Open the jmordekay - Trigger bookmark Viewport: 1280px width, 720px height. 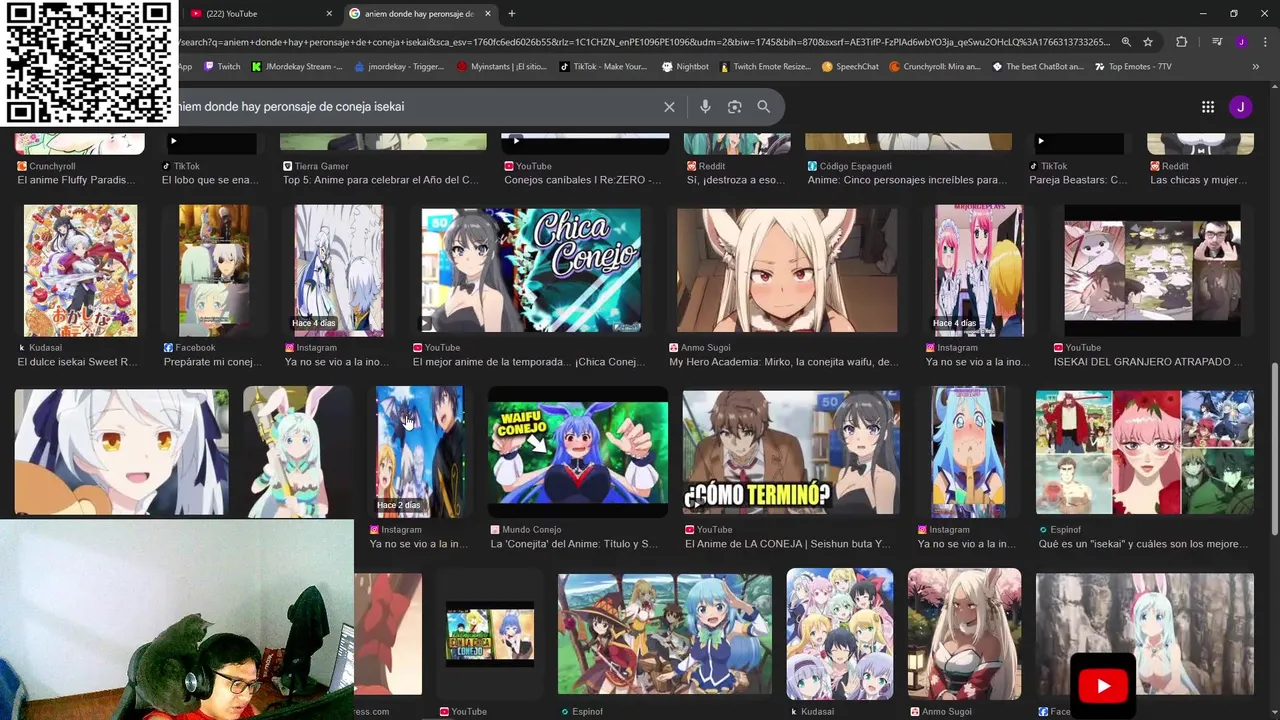coord(398,67)
